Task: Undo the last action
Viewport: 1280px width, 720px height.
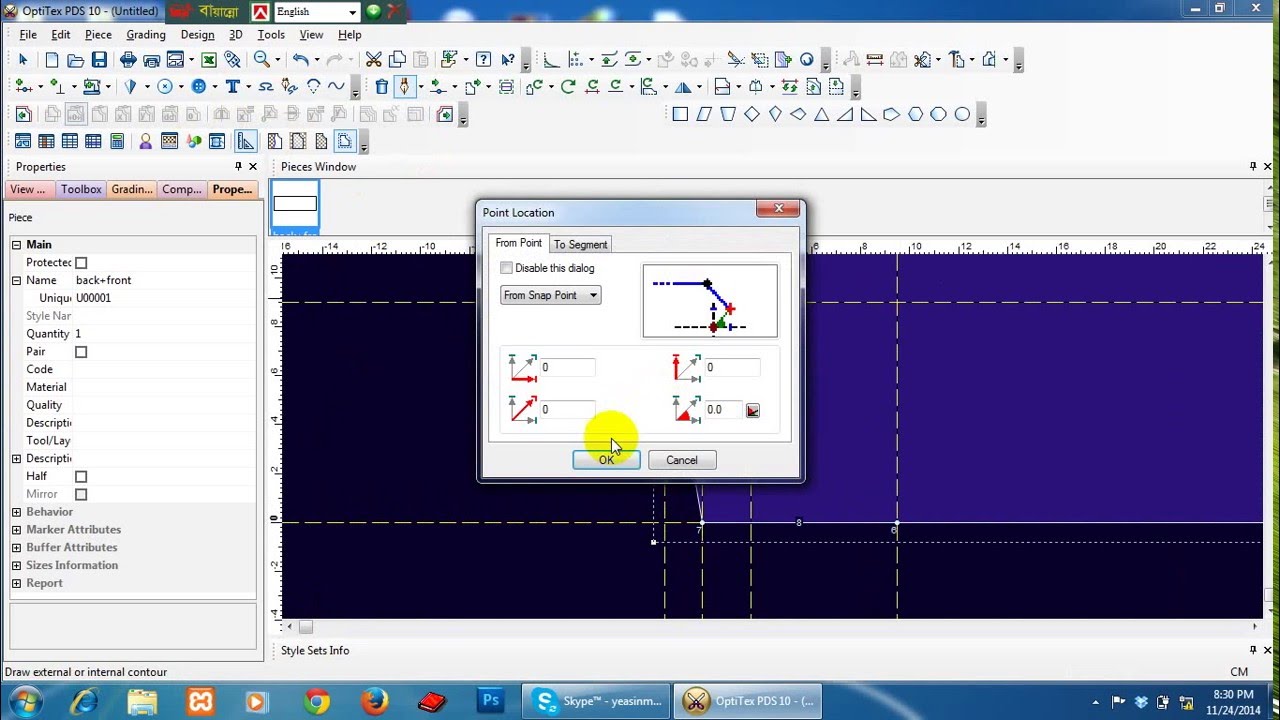Action: click(300, 60)
